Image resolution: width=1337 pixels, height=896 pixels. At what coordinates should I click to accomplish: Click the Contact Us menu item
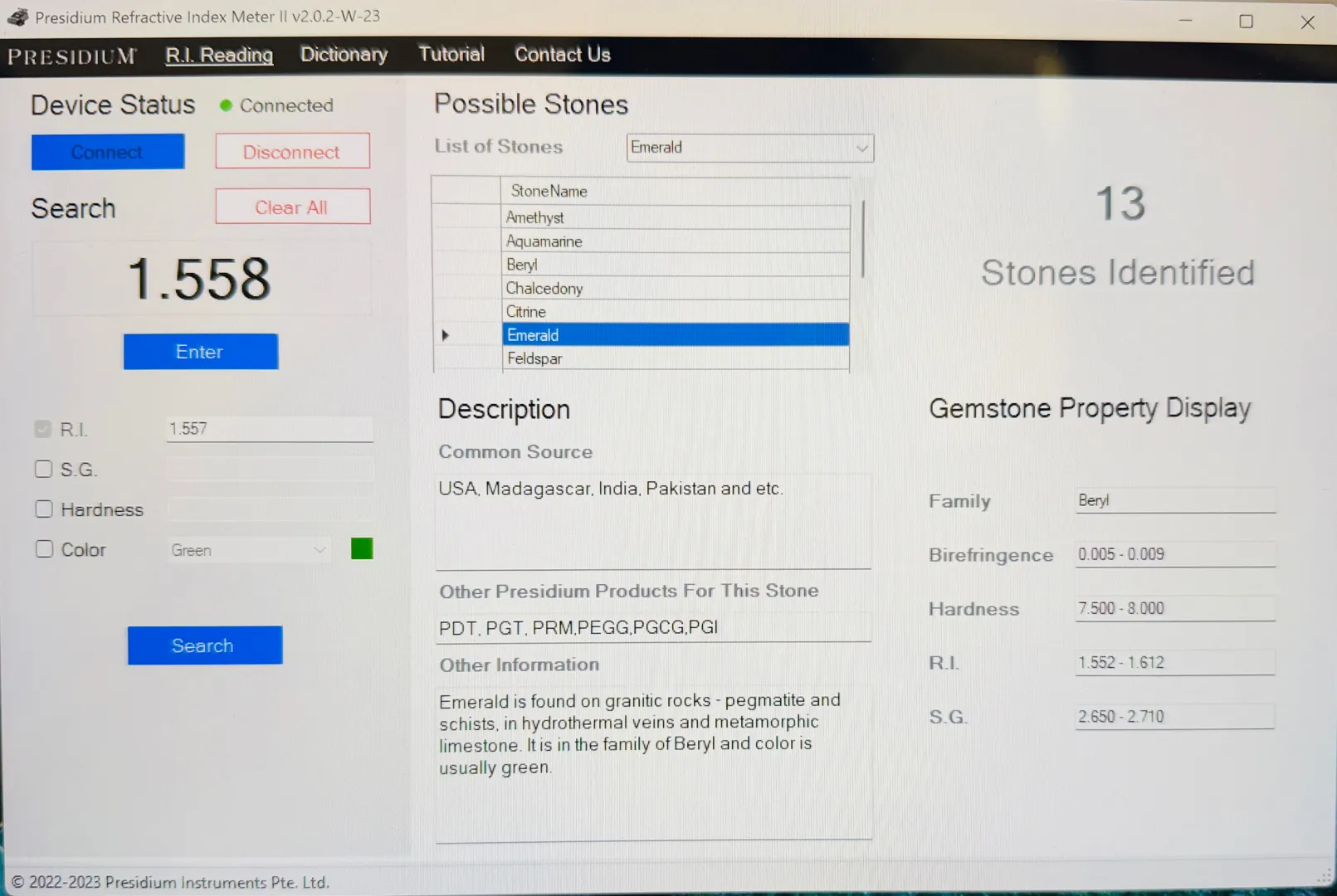[x=562, y=55]
